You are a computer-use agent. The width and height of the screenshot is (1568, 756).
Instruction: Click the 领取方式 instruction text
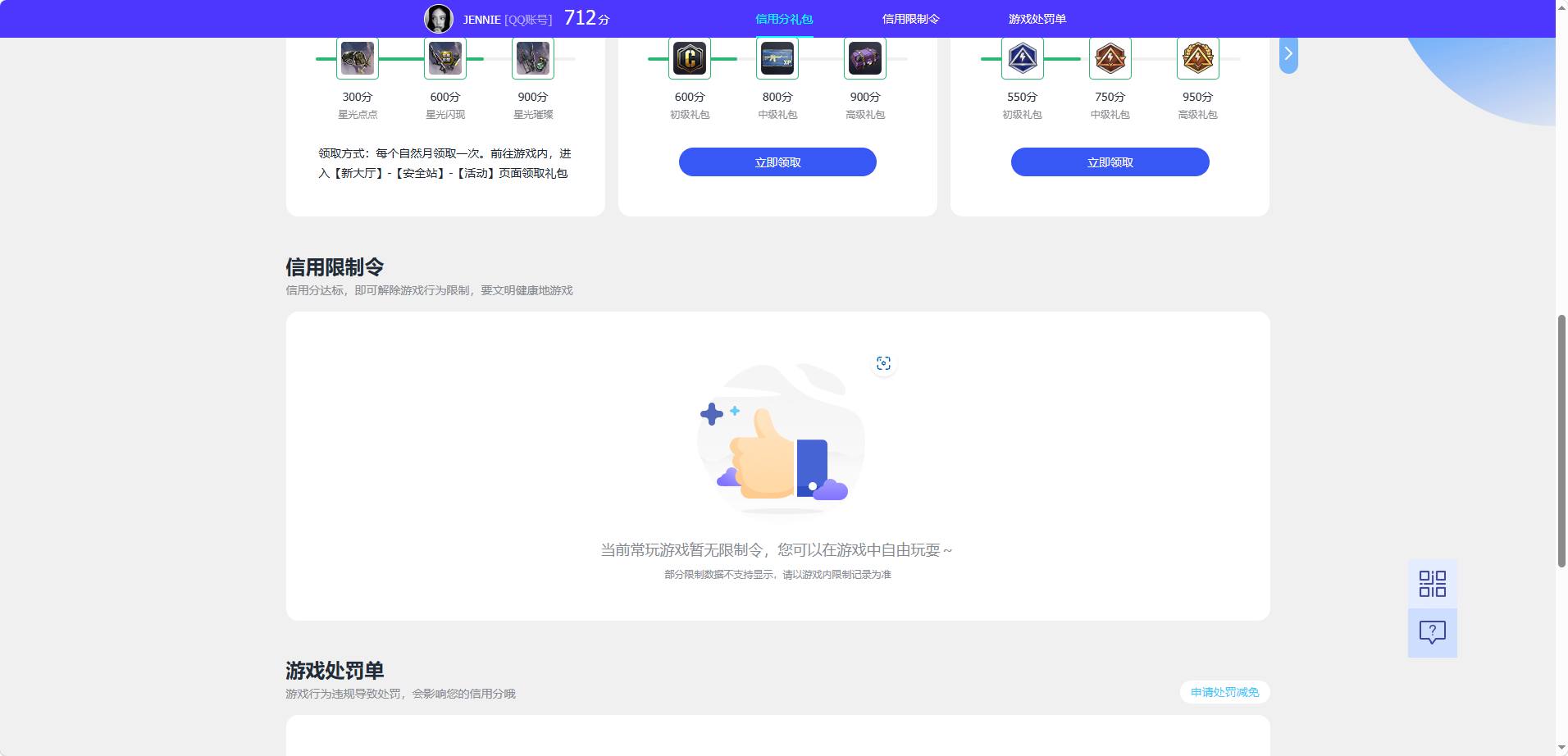tap(445, 163)
